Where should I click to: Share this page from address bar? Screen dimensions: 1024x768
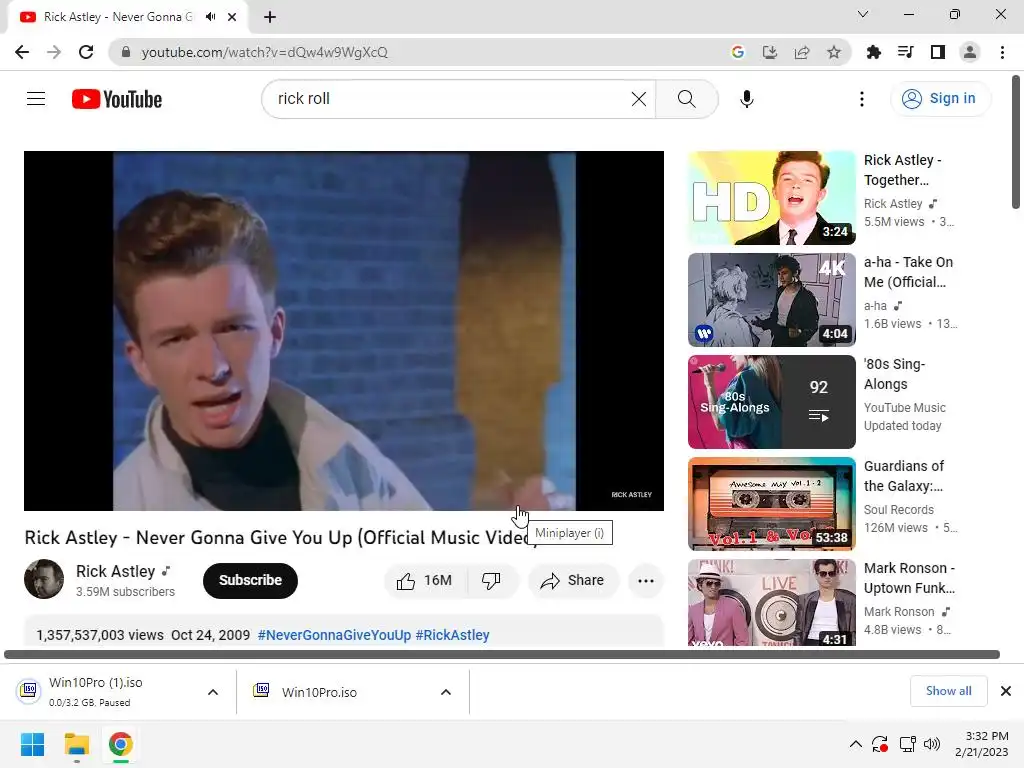coord(802,52)
